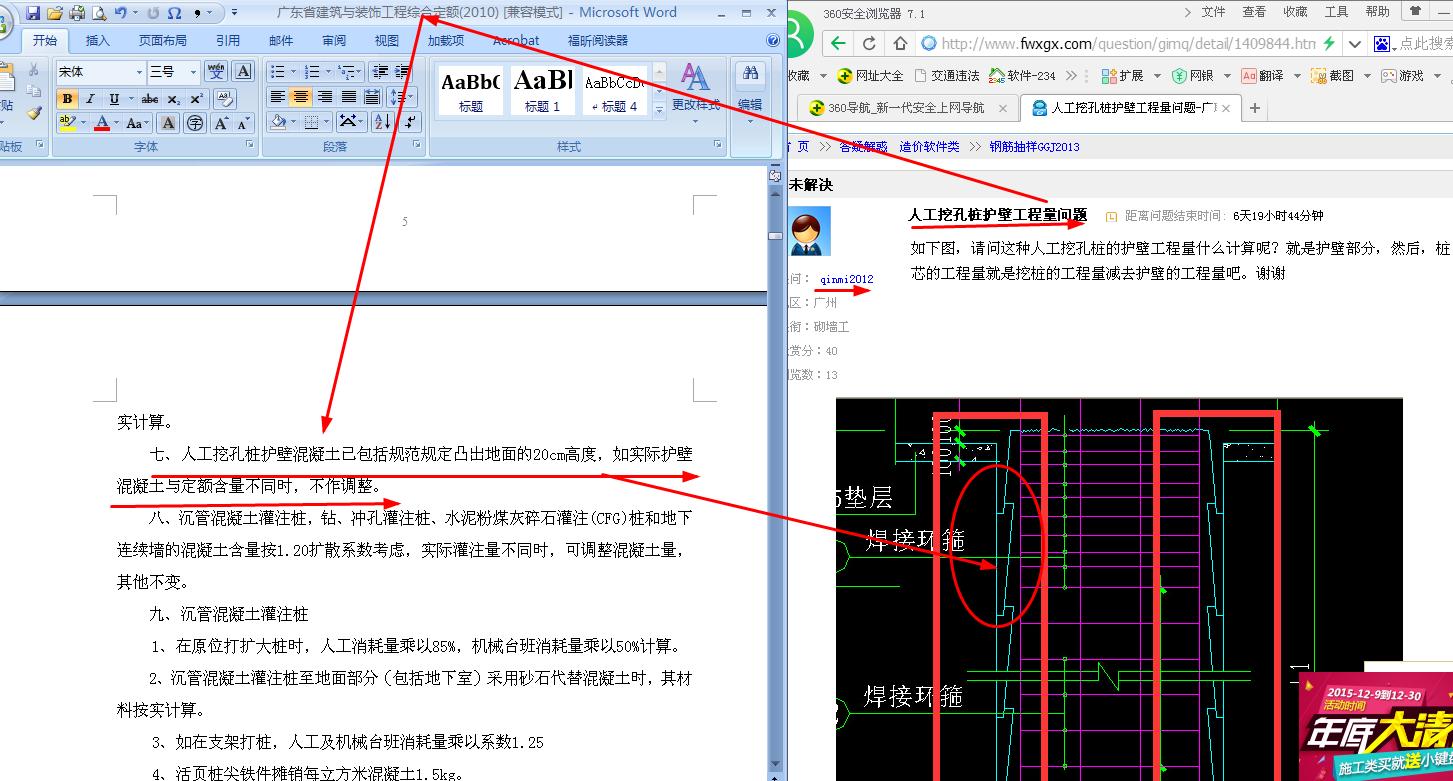Expand styles gallery more arrow
Screen dimensions: 1453x781
pyautogui.click(x=658, y=110)
